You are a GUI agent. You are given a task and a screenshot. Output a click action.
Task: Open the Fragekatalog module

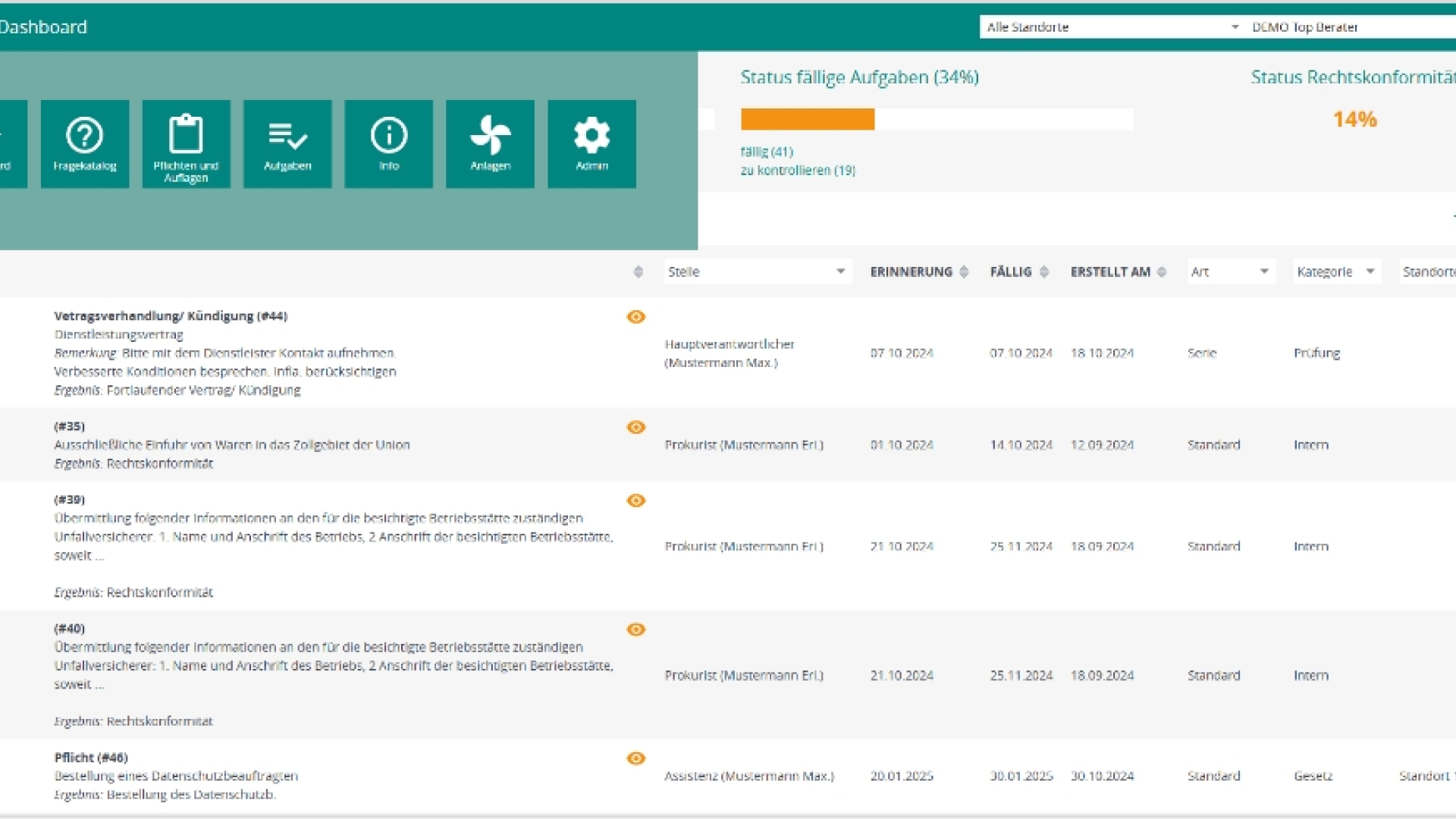pos(85,144)
